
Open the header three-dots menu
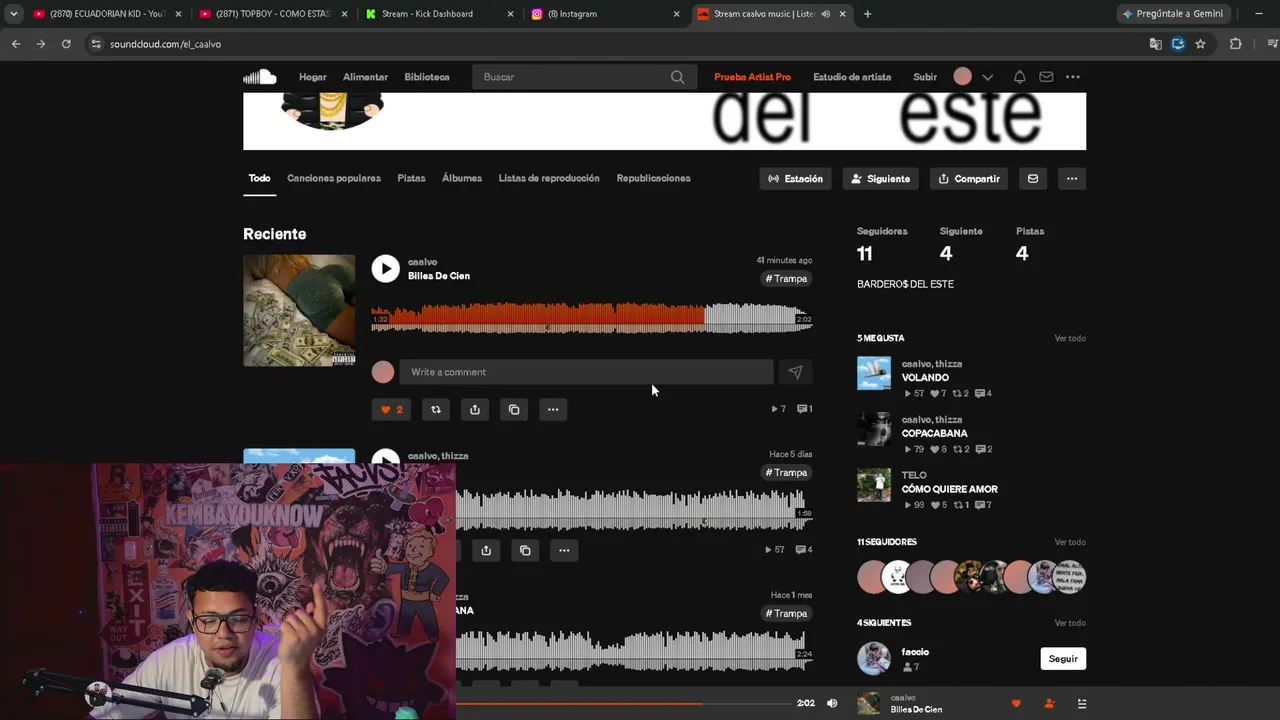coord(1073,77)
